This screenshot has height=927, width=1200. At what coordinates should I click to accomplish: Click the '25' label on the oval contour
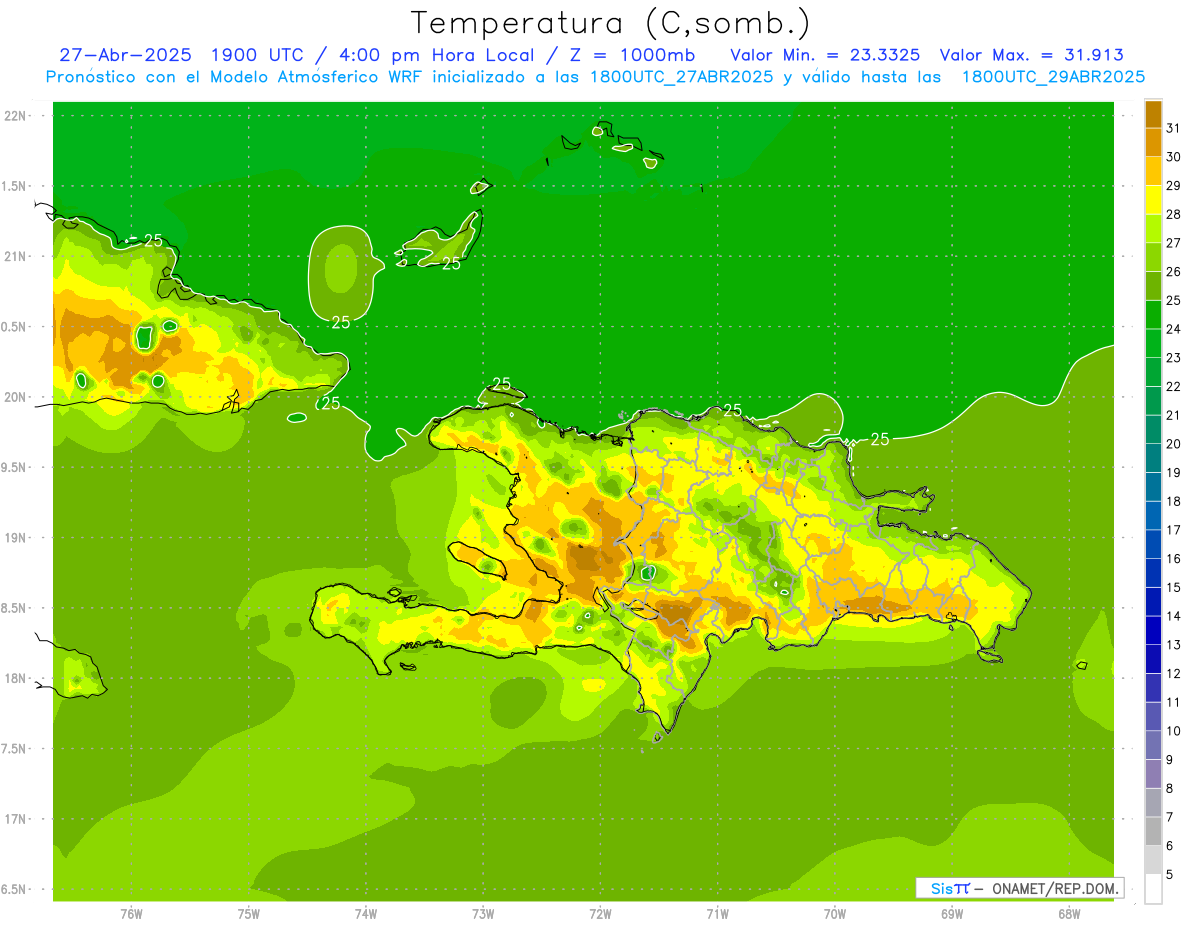[x=341, y=322]
